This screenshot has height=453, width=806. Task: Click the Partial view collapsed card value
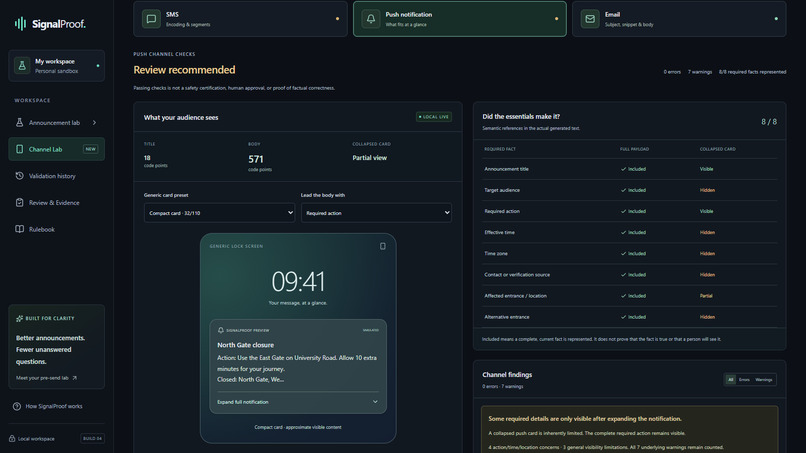370,158
